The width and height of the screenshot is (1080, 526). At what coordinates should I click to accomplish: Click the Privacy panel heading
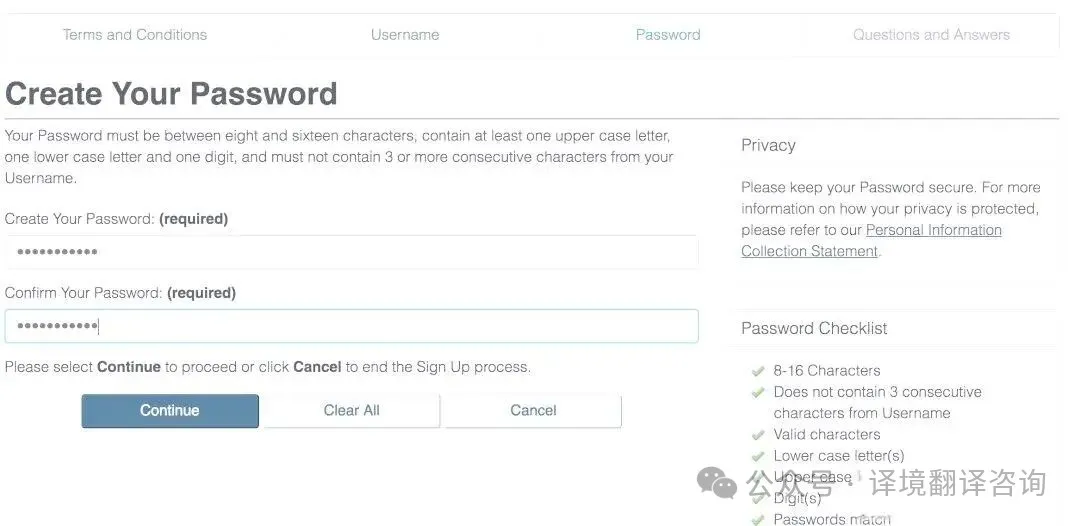(768, 145)
